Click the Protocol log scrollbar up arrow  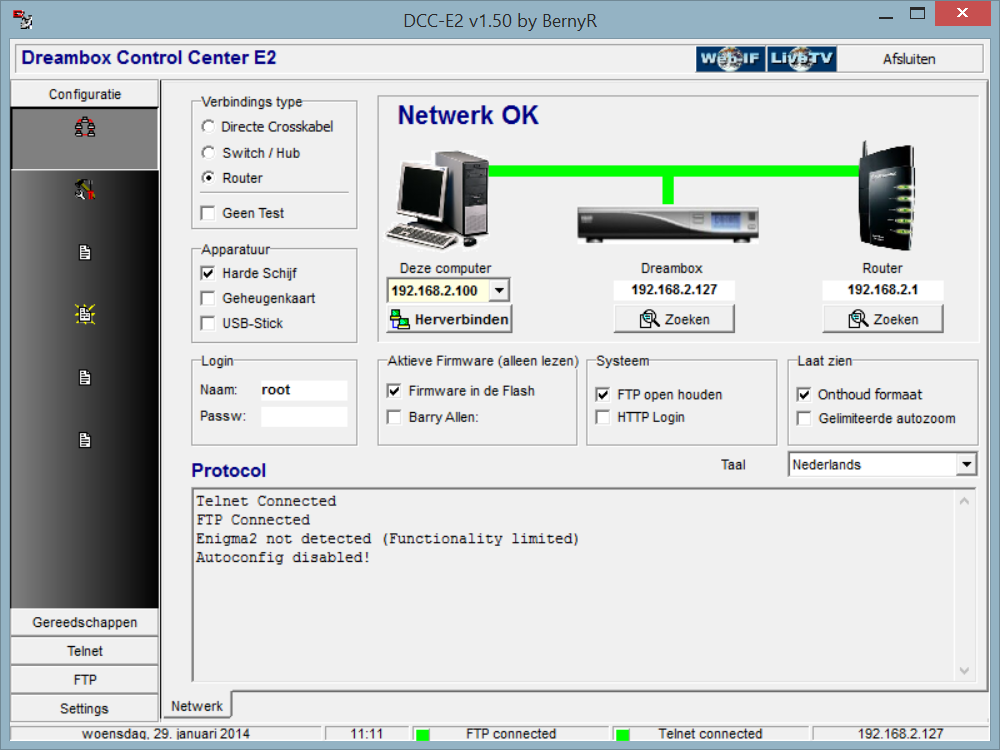[964, 501]
